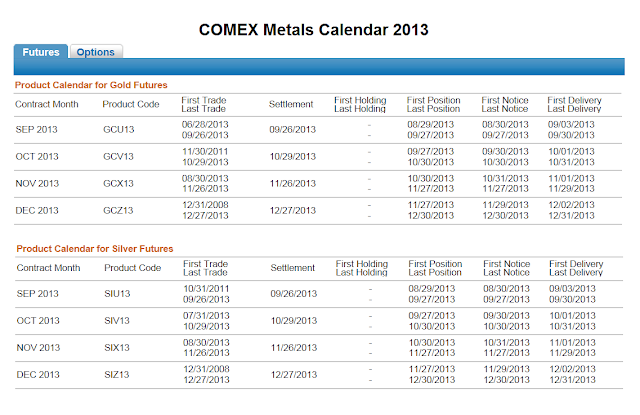Select the GCX13 product code

[118, 185]
